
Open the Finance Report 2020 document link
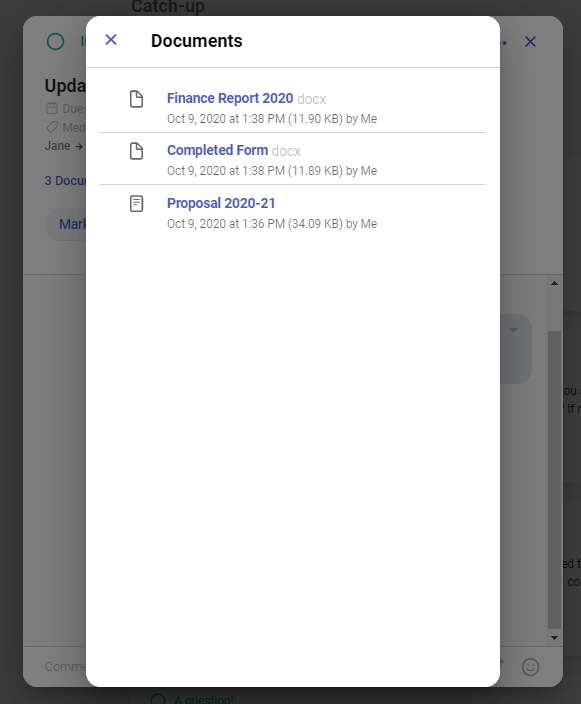click(230, 98)
